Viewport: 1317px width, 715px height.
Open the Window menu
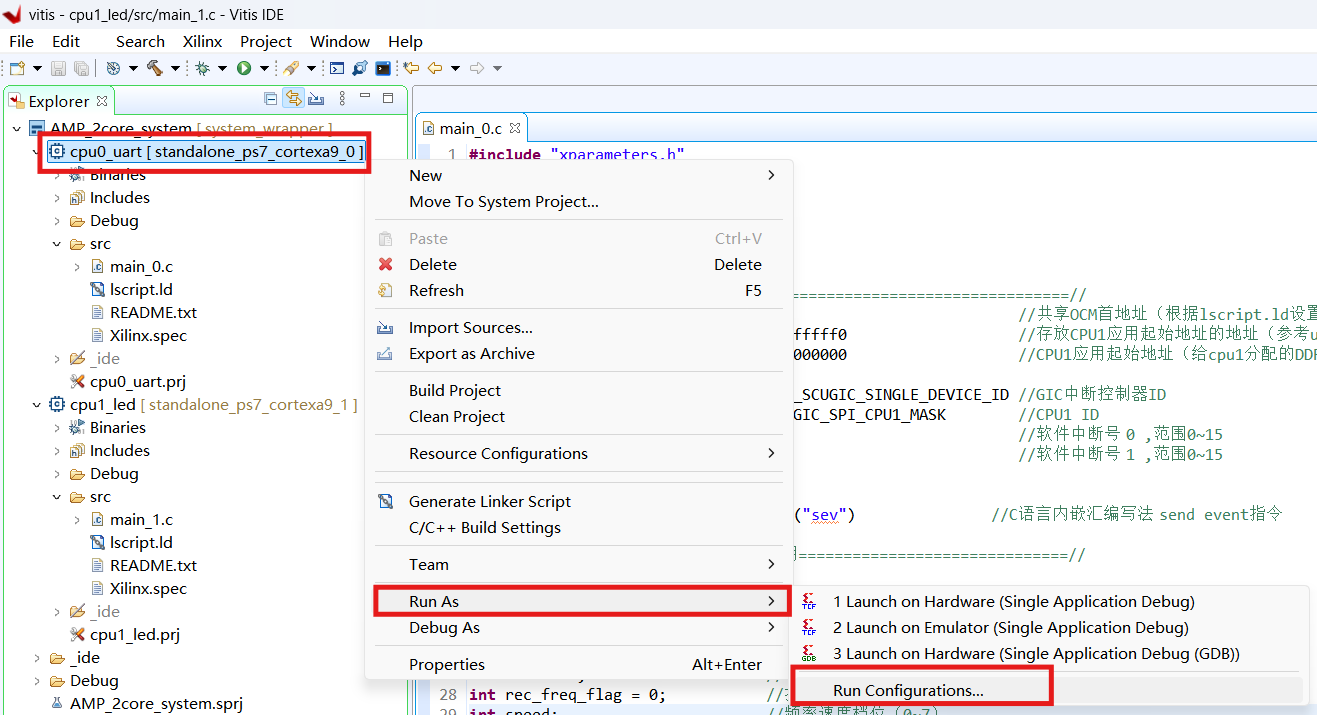click(340, 41)
